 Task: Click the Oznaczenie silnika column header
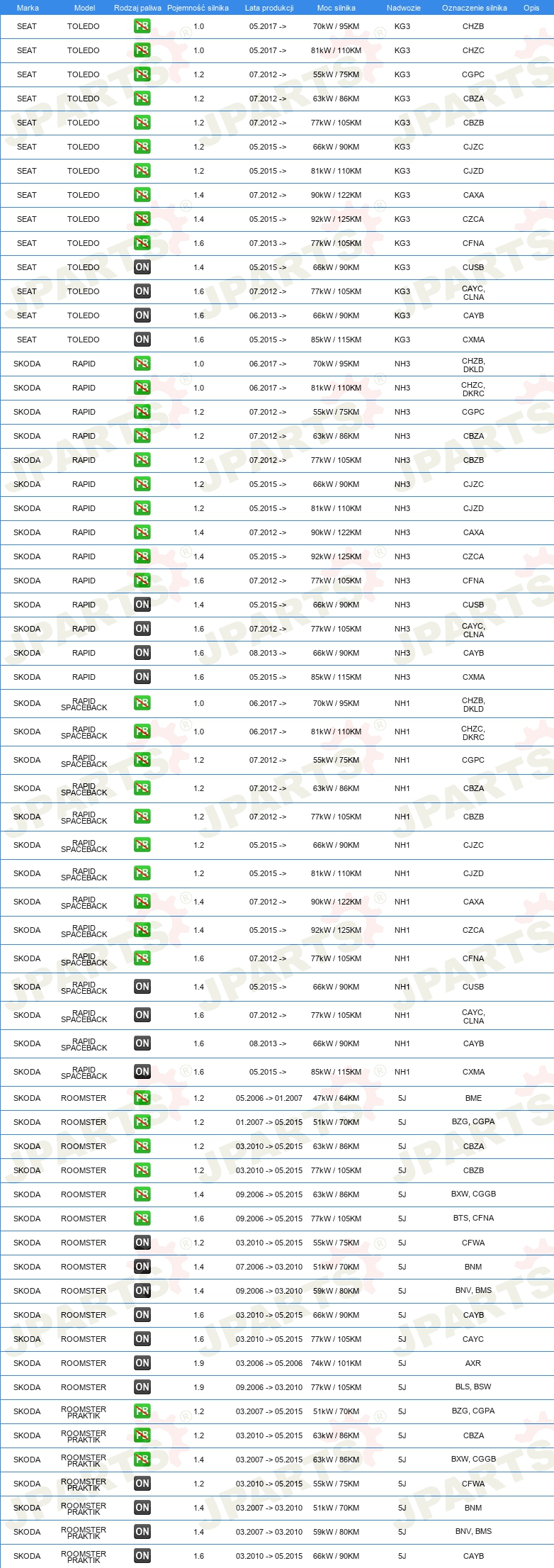(x=475, y=8)
